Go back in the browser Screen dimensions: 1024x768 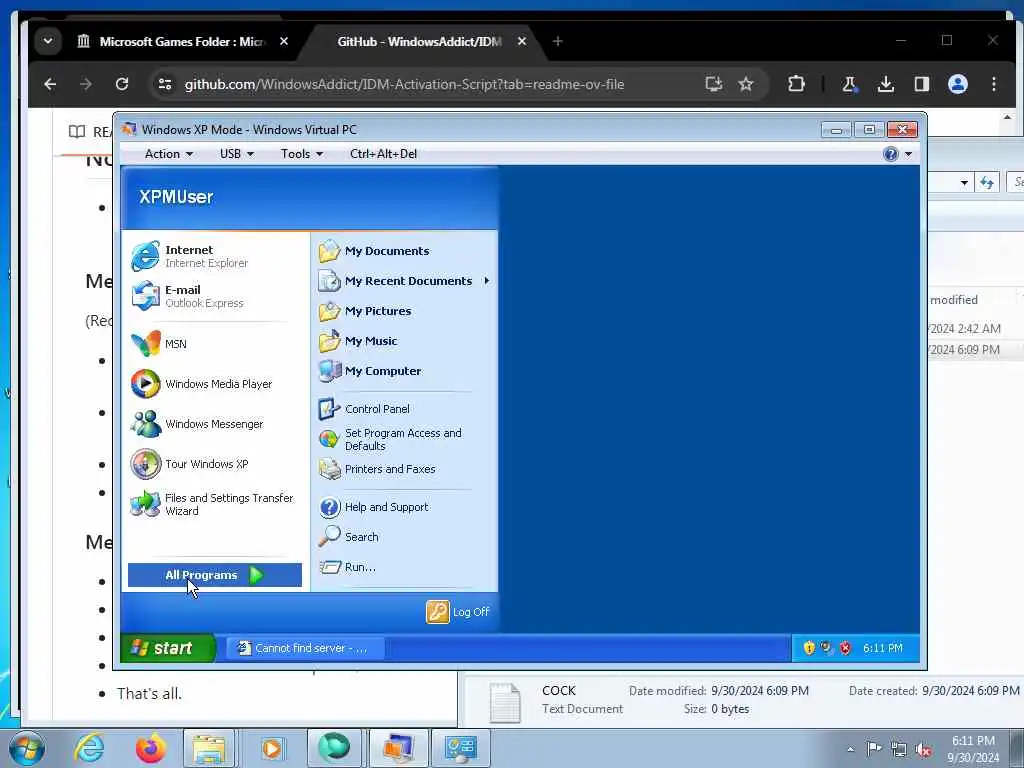(x=50, y=84)
